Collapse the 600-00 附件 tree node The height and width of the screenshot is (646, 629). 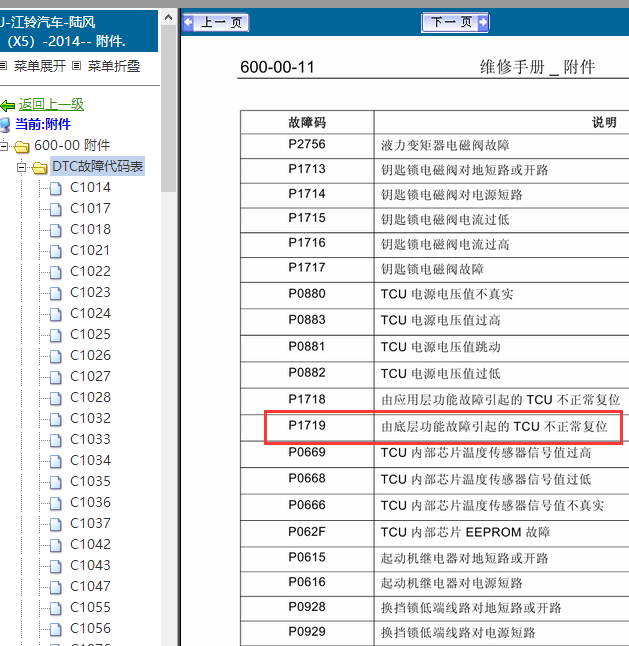tap(4, 145)
